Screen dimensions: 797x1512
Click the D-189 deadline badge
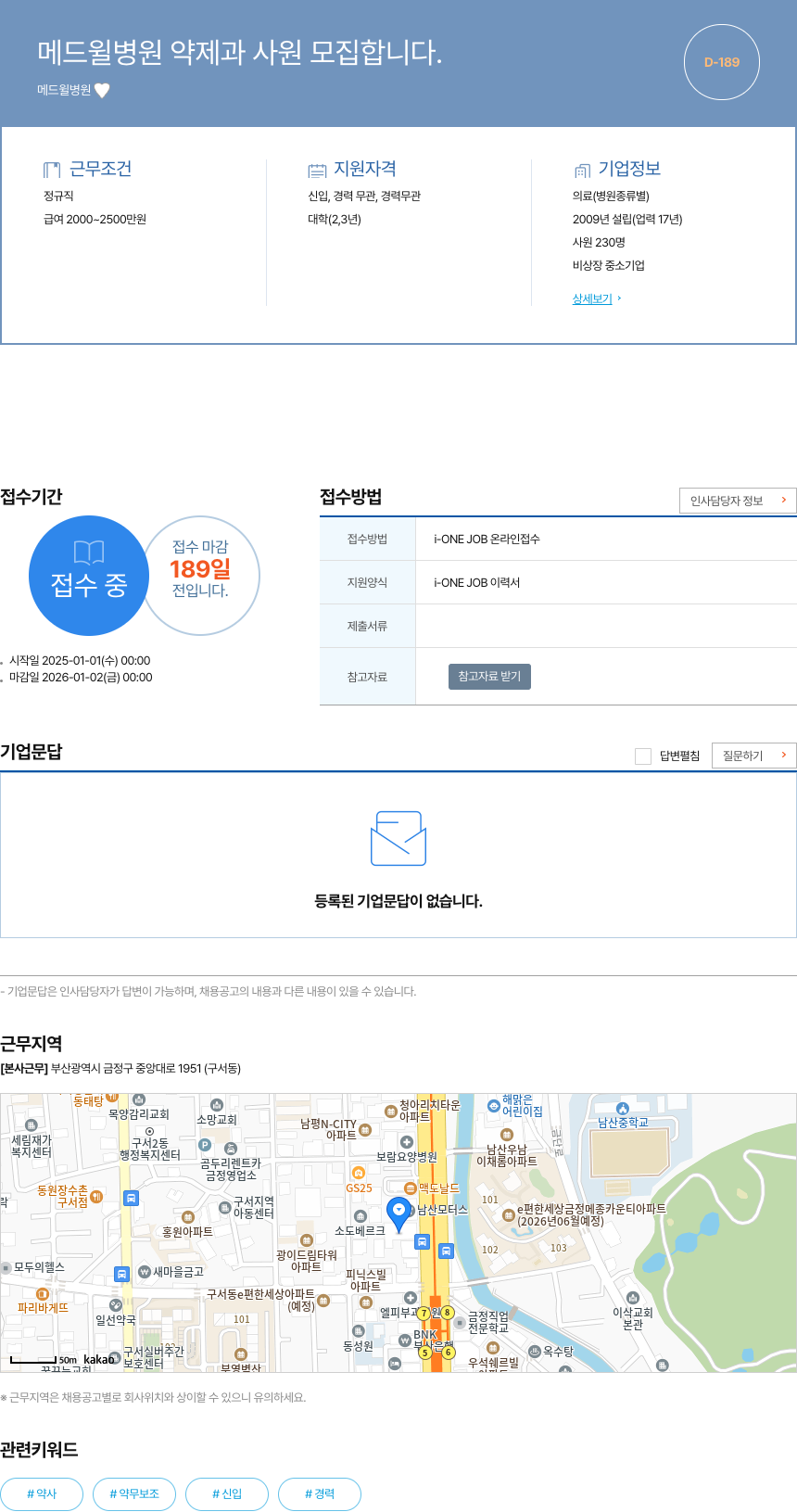coord(722,62)
